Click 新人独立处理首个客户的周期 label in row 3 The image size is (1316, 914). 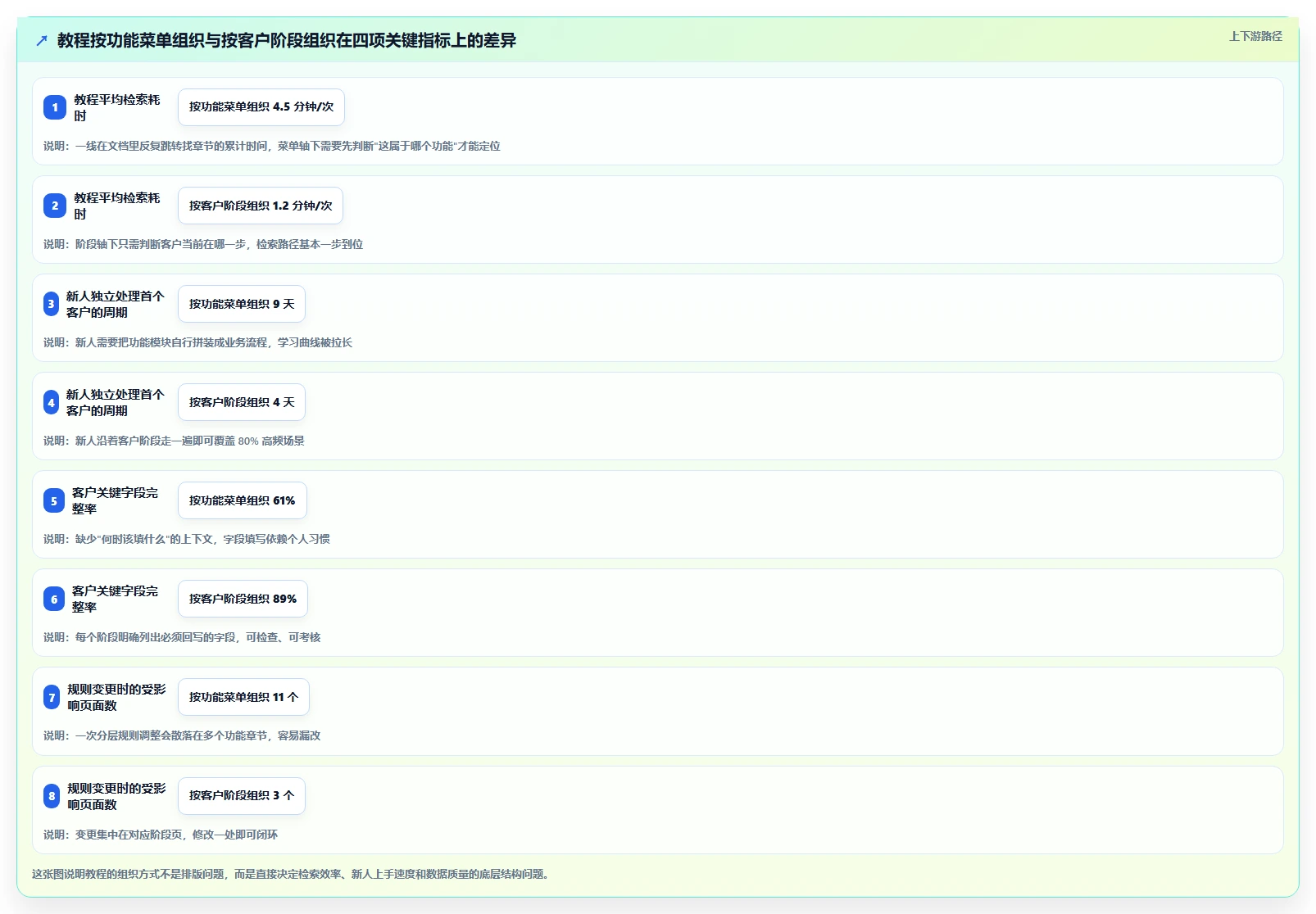pos(116,304)
